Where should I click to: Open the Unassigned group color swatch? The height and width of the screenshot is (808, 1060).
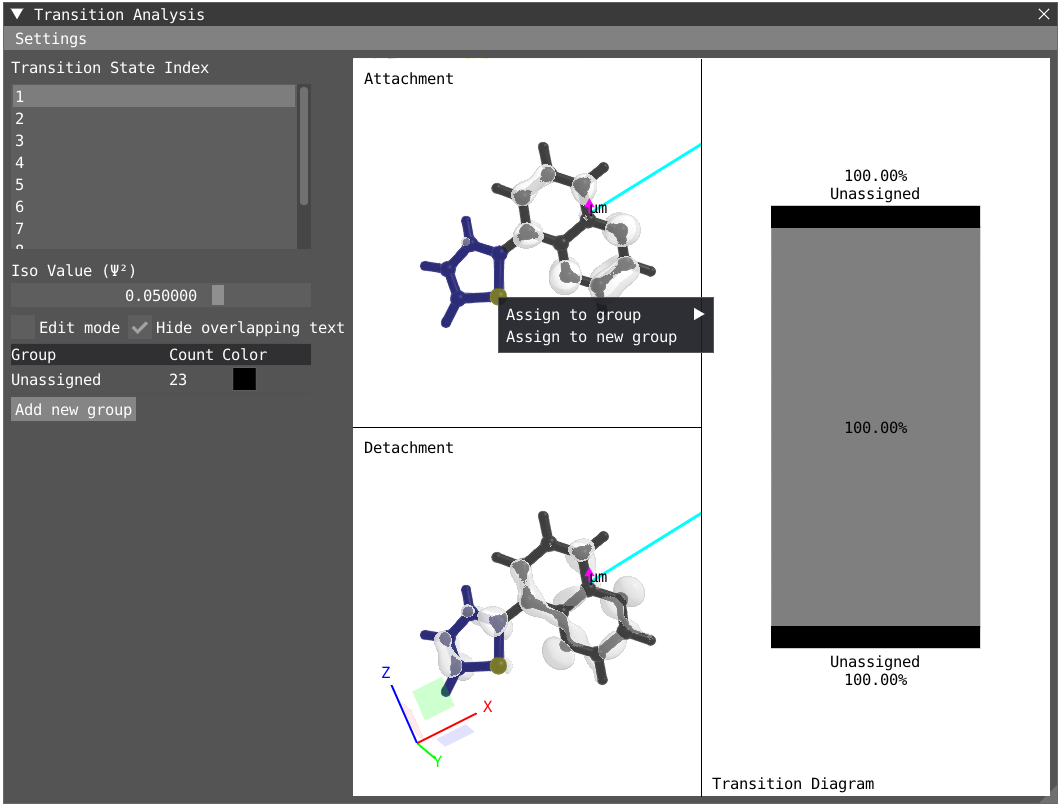[244, 380]
